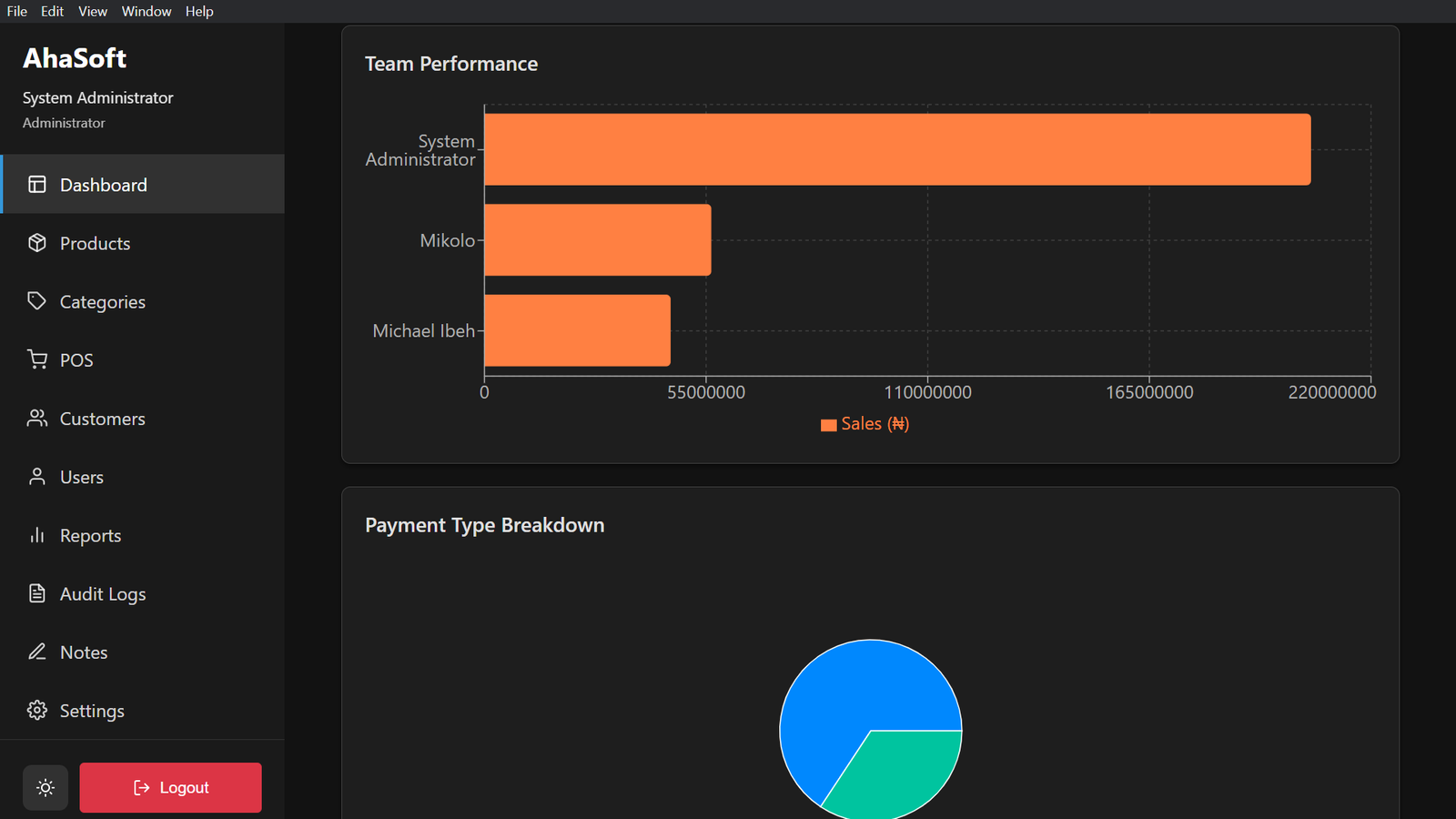Open the File menu

16,11
